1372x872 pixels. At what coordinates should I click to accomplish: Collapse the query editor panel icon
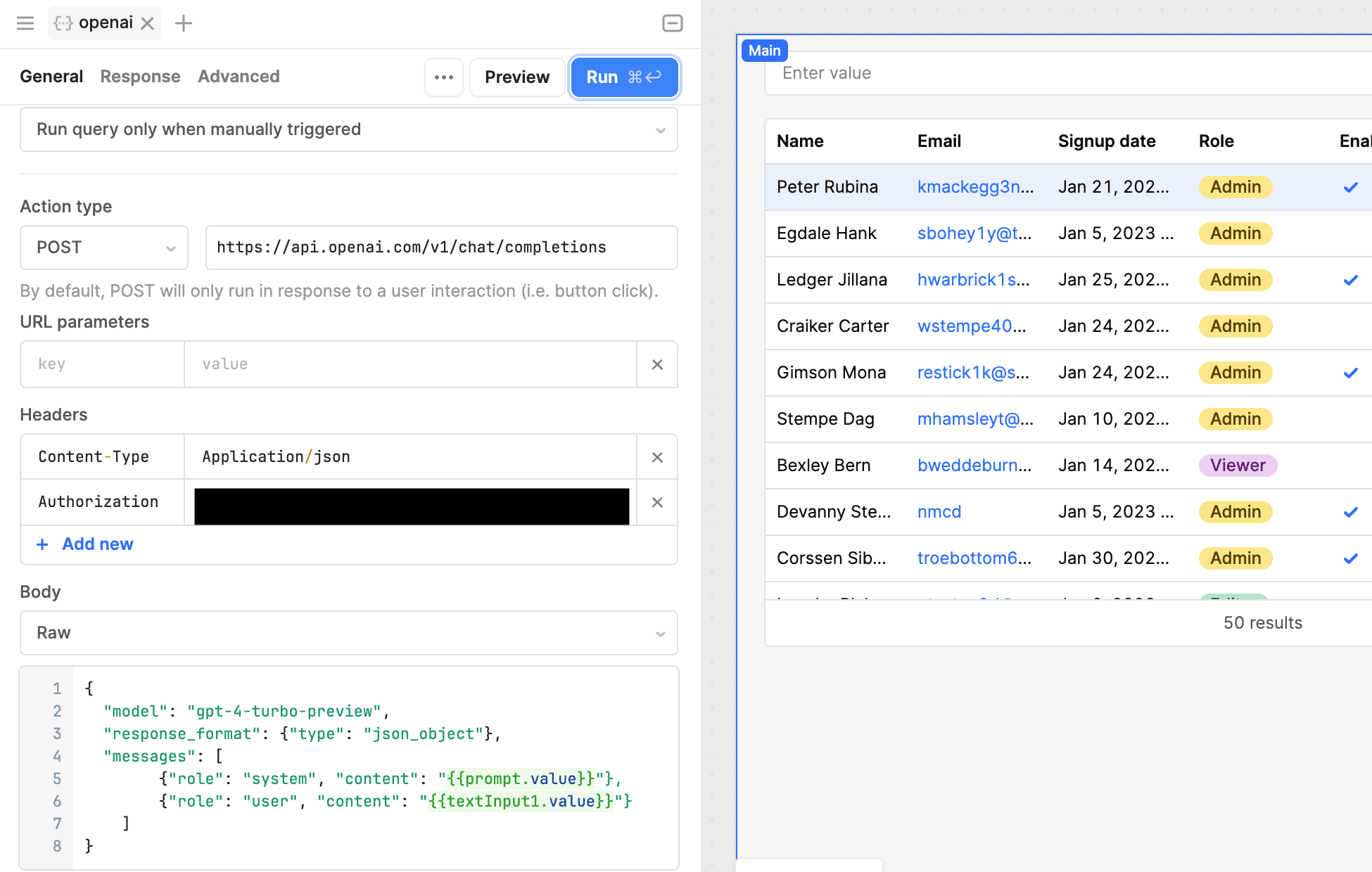[672, 23]
